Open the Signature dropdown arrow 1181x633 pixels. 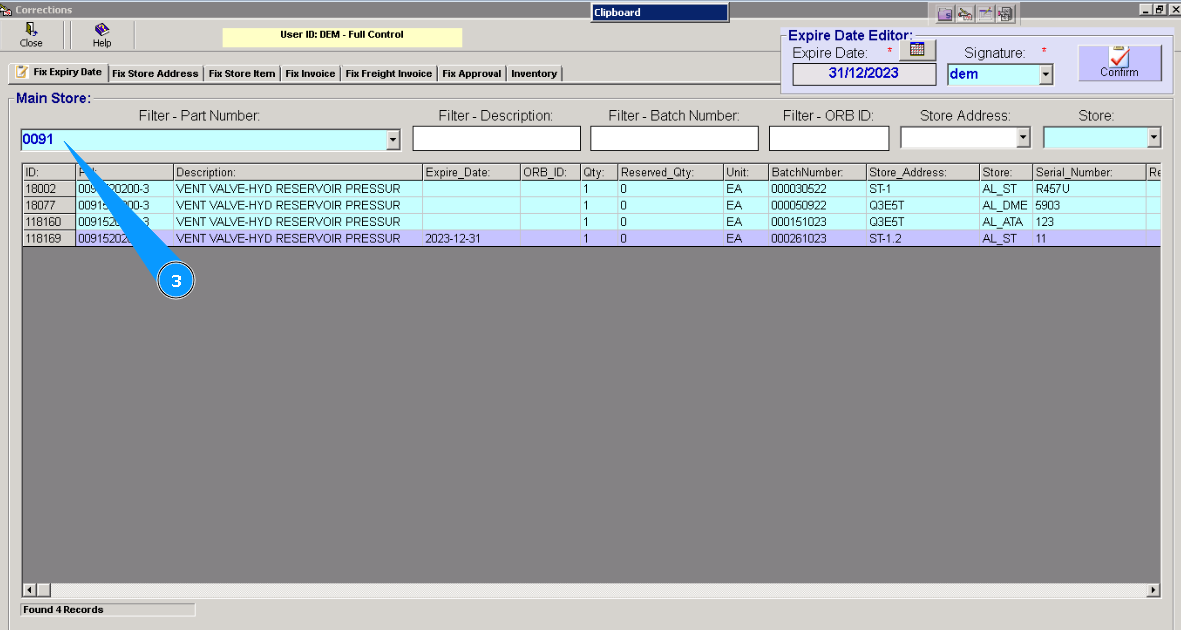pyautogui.click(x=1045, y=74)
